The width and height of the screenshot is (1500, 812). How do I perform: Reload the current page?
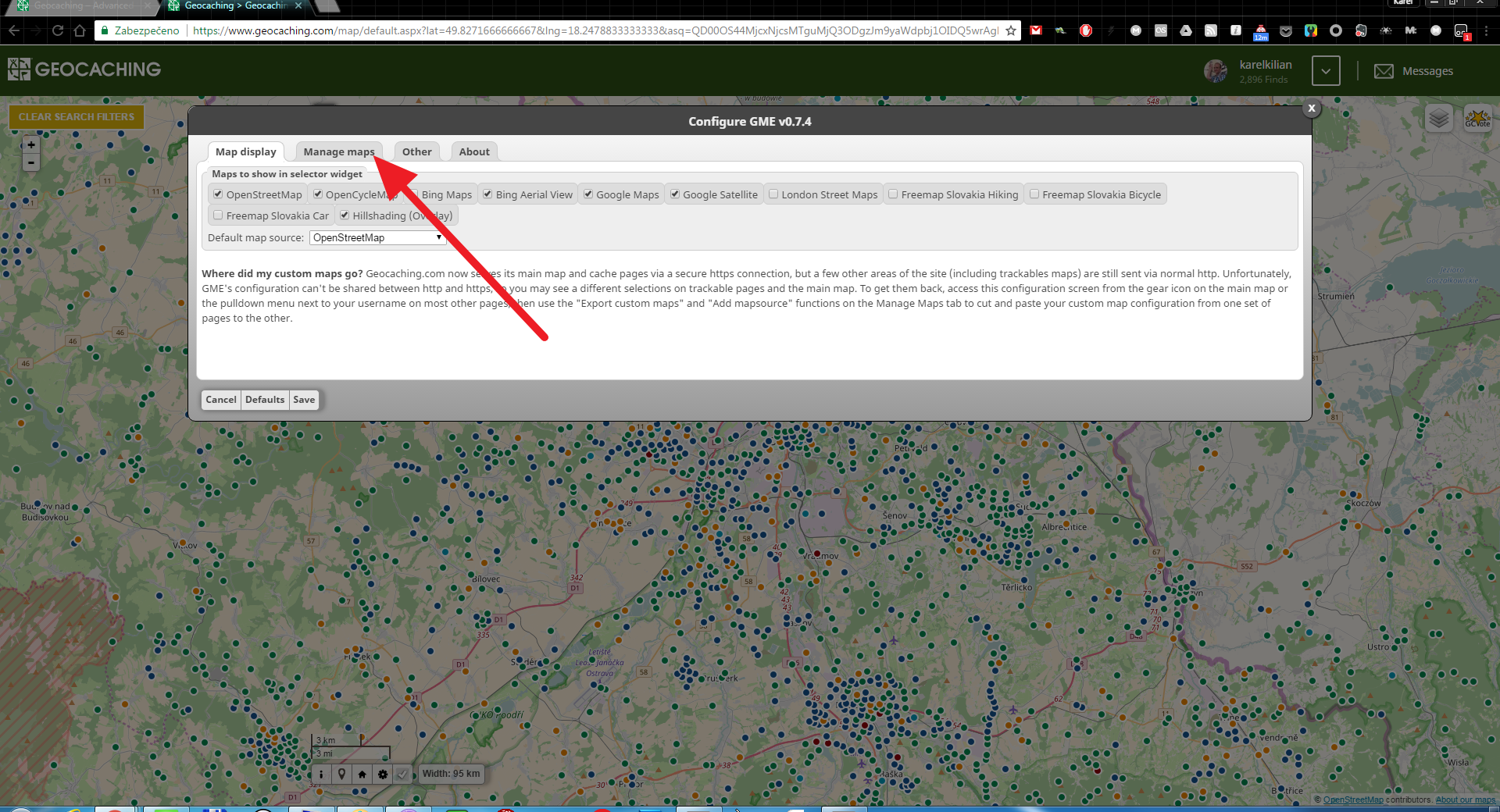pos(58,30)
